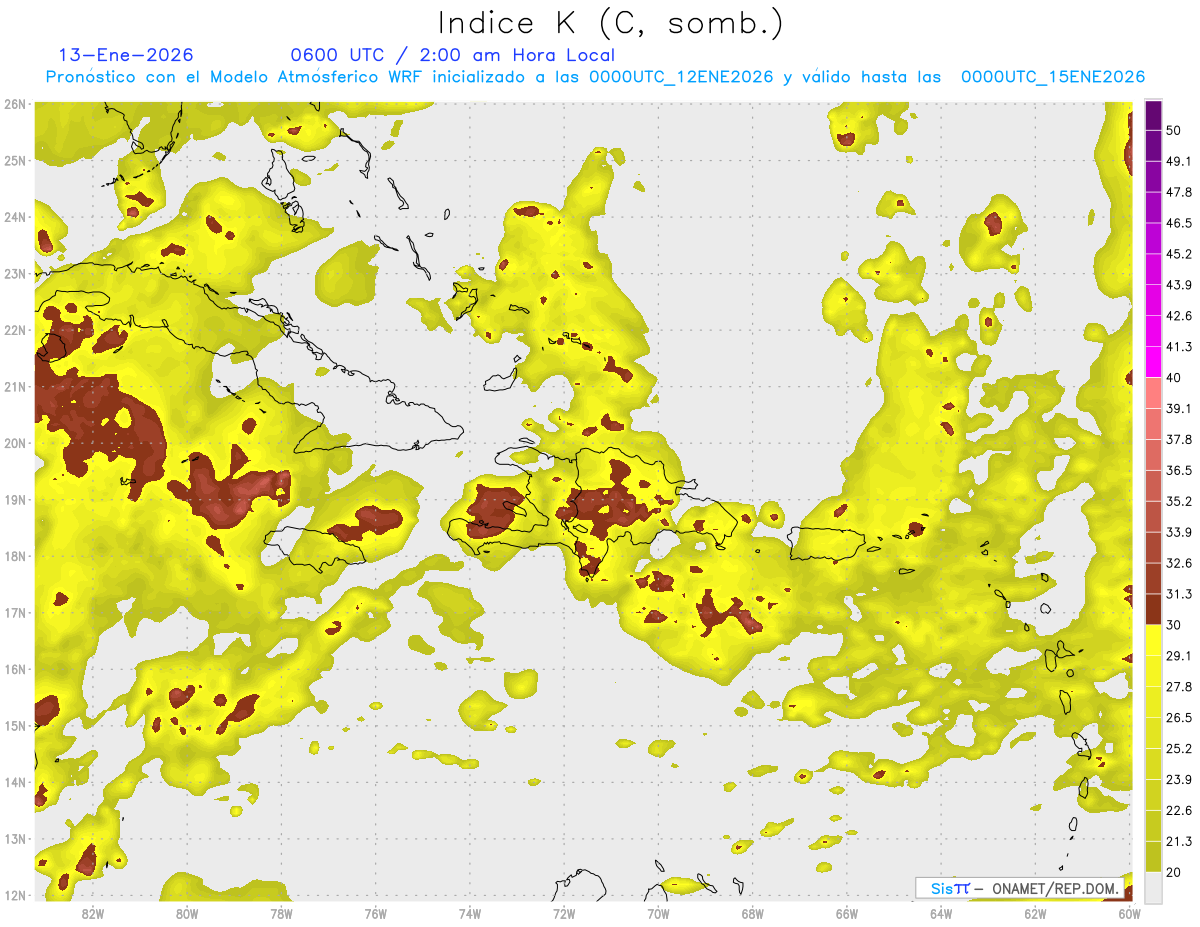Viewport: 1200px width, 927px height.
Task: Click the 68W longitude label
Action: (x=753, y=913)
